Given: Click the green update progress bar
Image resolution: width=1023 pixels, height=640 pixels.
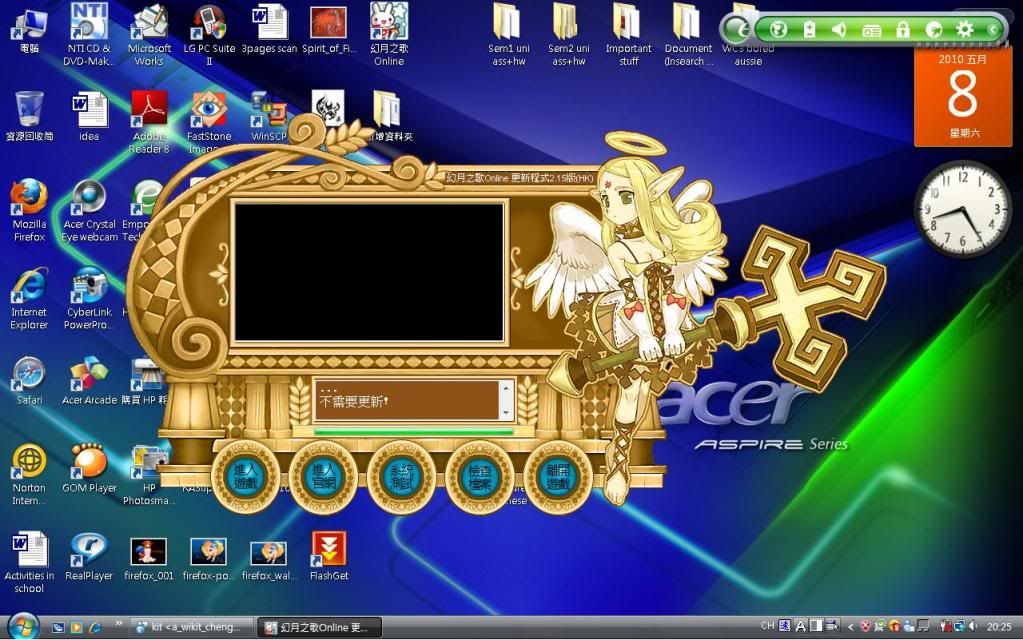Looking at the screenshot, I should pos(414,431).
